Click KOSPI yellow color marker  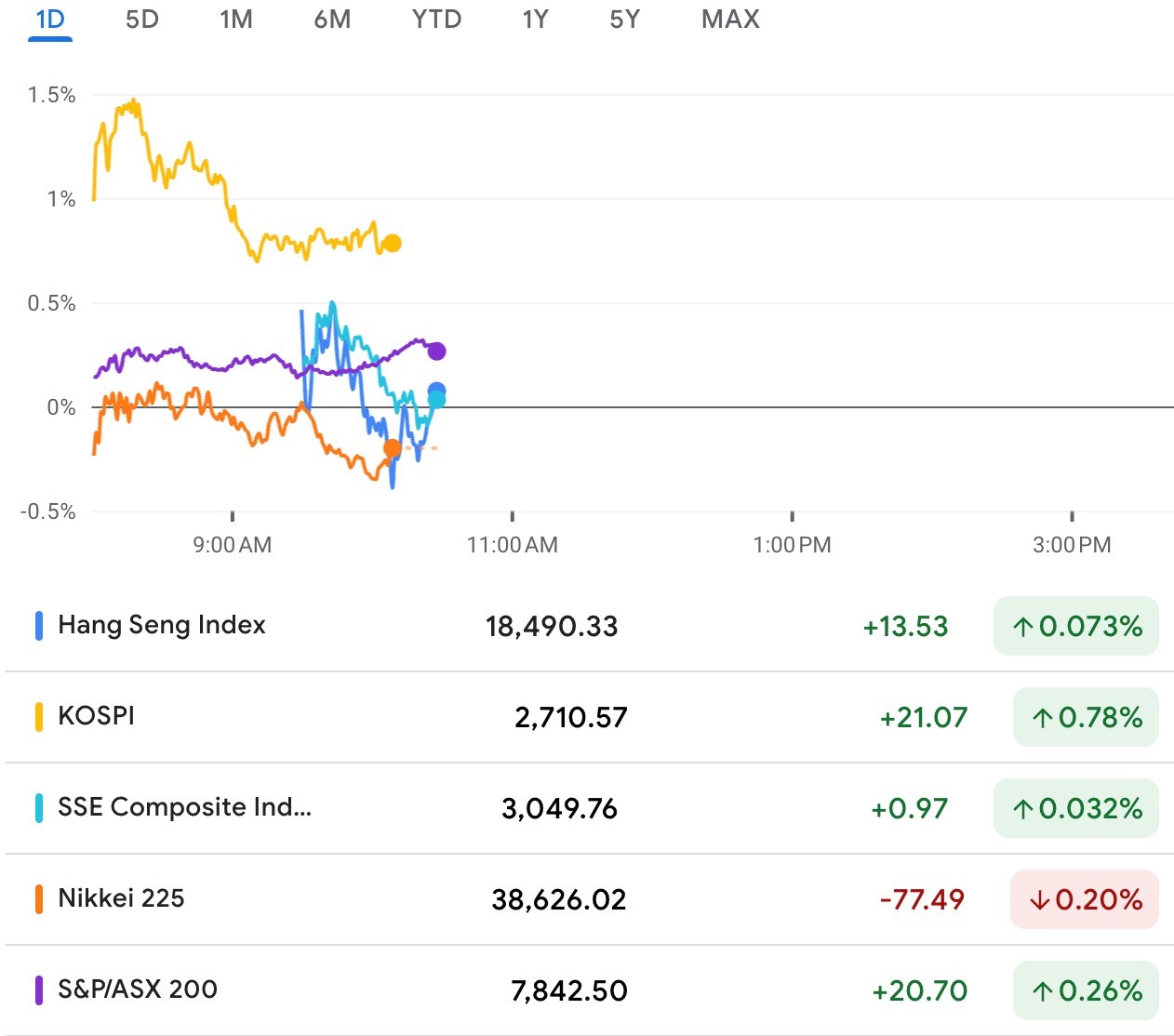[x=39, y=717]
